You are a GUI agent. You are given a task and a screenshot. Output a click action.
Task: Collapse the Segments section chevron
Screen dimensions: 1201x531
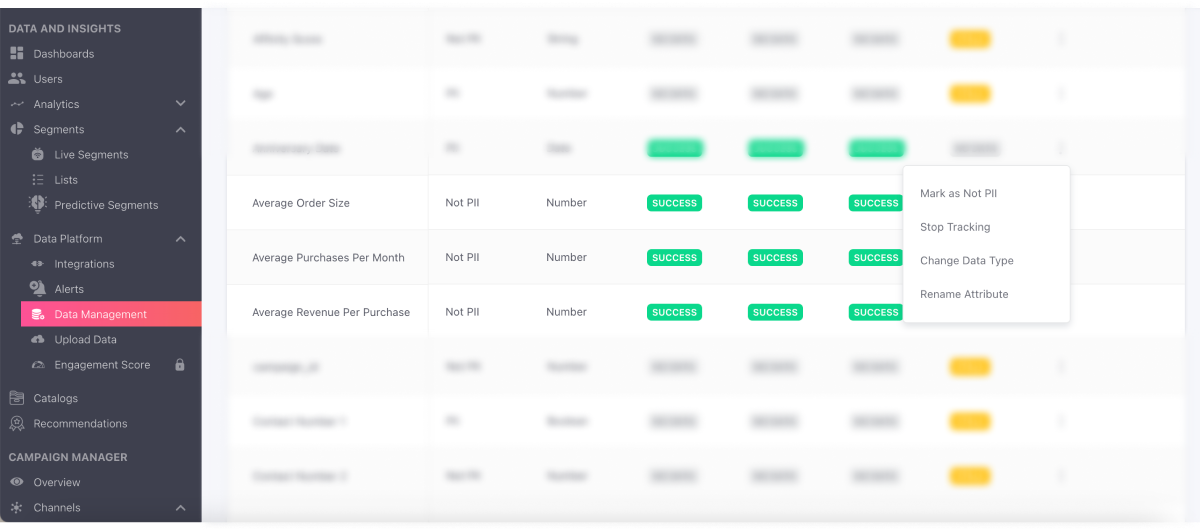[x=181, y=130]
